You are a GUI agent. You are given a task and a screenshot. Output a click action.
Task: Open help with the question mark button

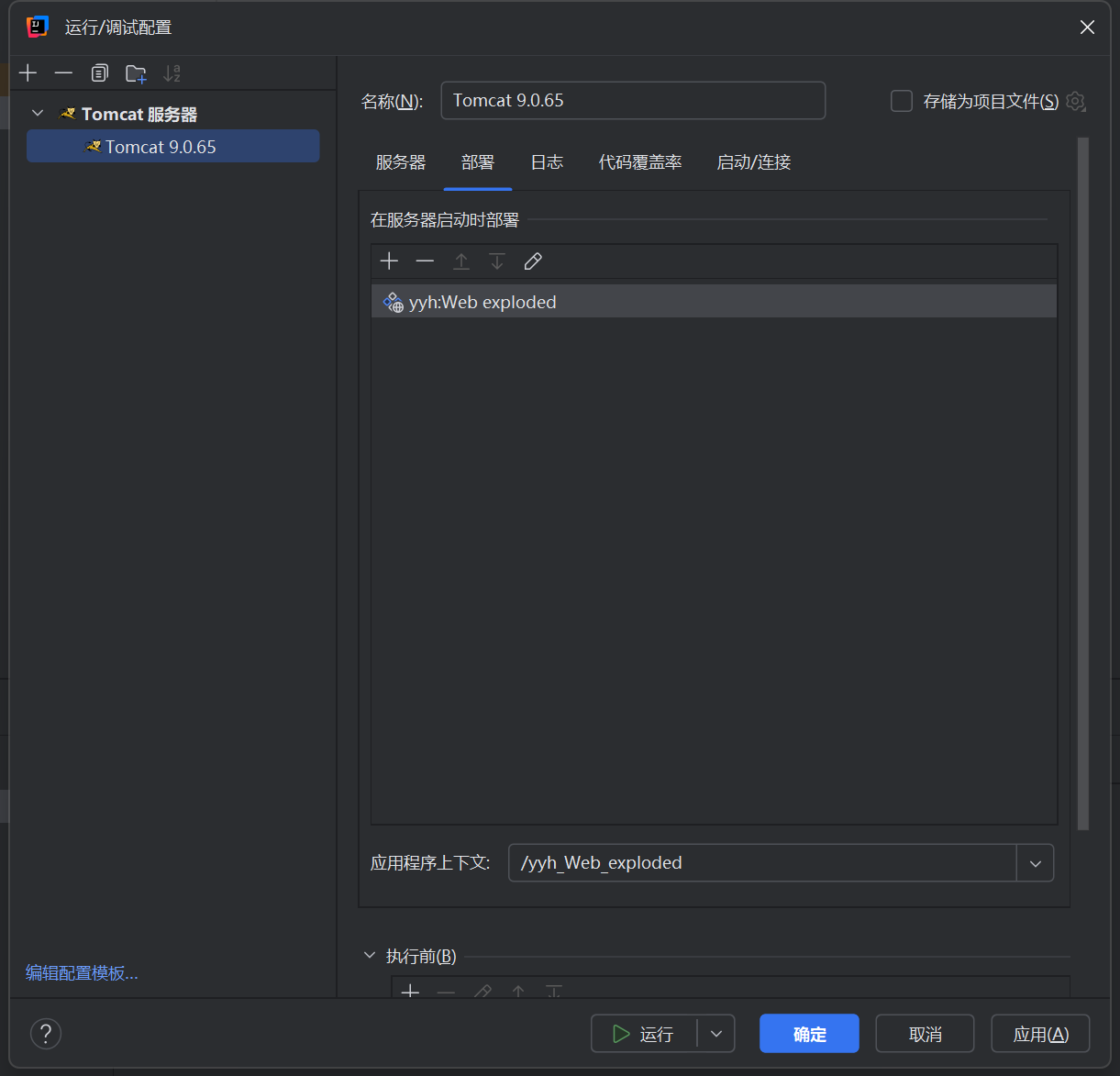pos(46,1033)
